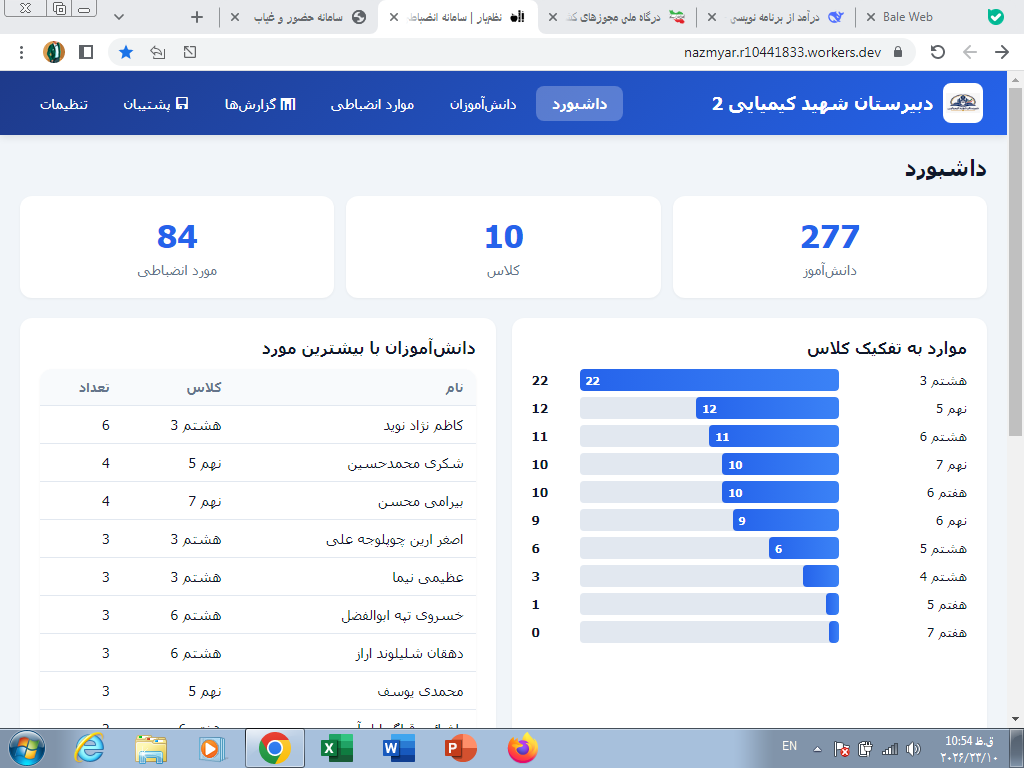Switch to the 'درآمد از برنامه نویسی' tab
The image size is (1024, 768).
(x=775, y=17)
